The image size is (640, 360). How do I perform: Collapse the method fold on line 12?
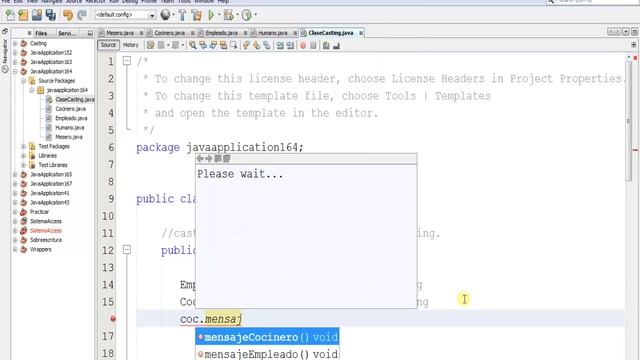click(127, 249)
